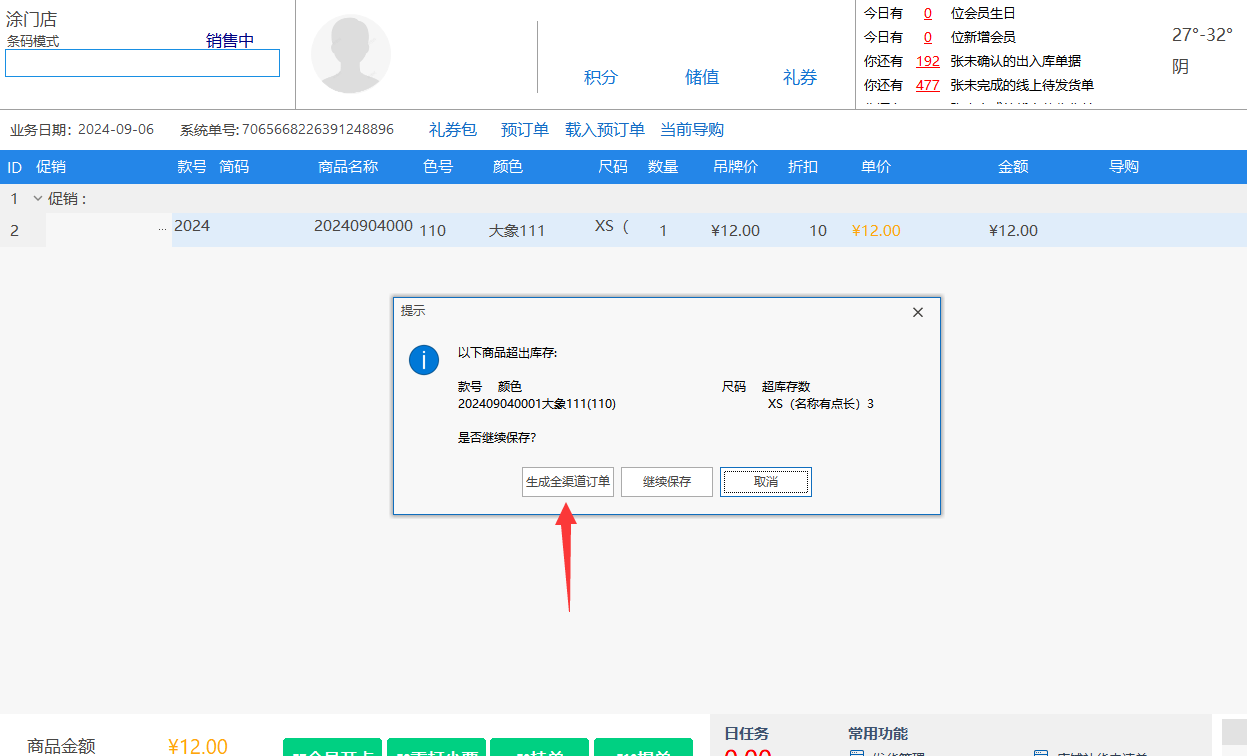Click the 常用功能 heading

click(x=878, y=734)
